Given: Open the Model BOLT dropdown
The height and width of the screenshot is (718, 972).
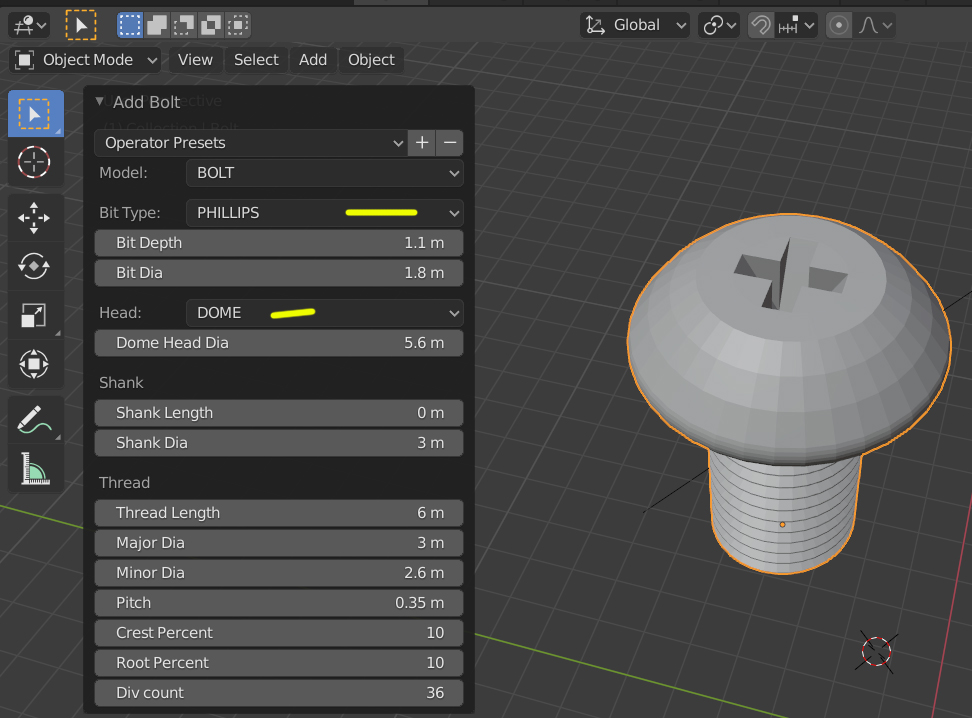Looking at the screenshot, I should tap(325, 173).
